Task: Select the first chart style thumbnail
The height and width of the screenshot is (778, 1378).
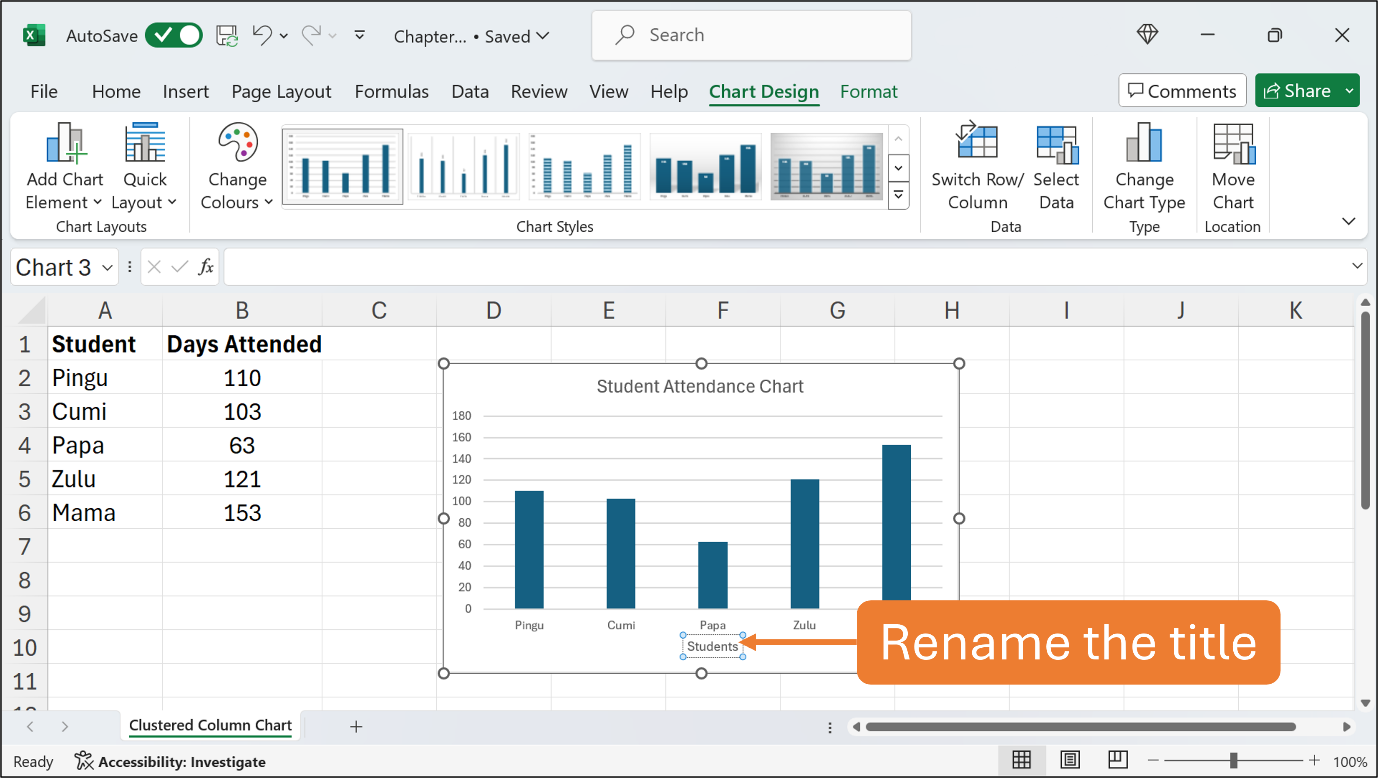Action: (x=343, y=166)
